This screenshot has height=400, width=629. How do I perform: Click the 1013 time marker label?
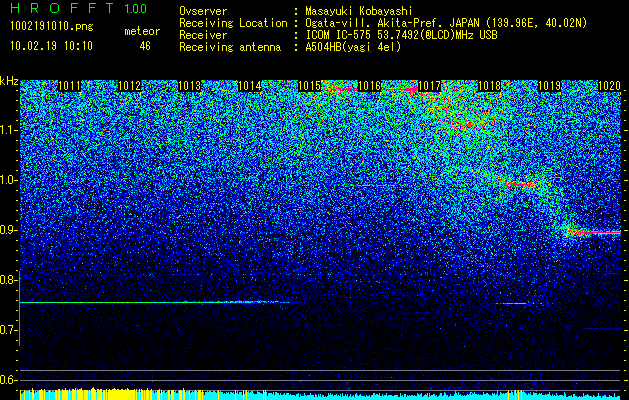point(189,86)
